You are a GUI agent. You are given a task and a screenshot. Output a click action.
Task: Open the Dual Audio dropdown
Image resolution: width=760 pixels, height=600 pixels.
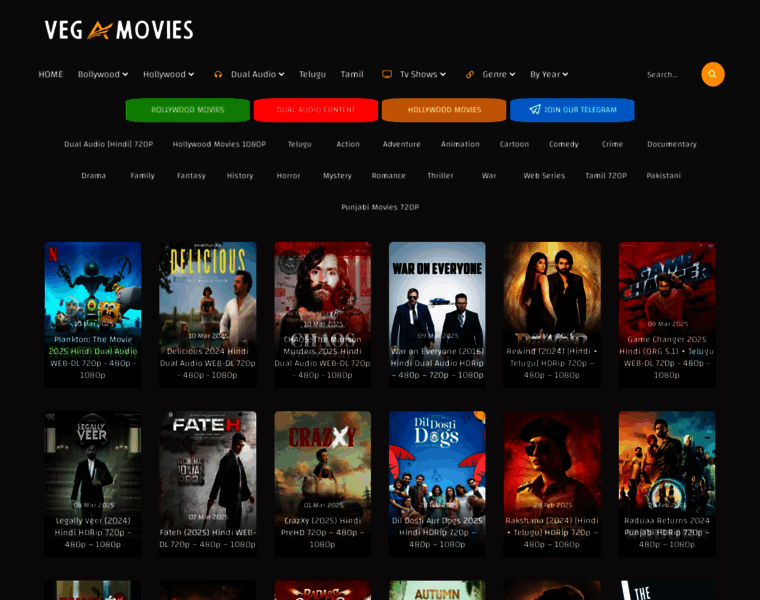257,74
